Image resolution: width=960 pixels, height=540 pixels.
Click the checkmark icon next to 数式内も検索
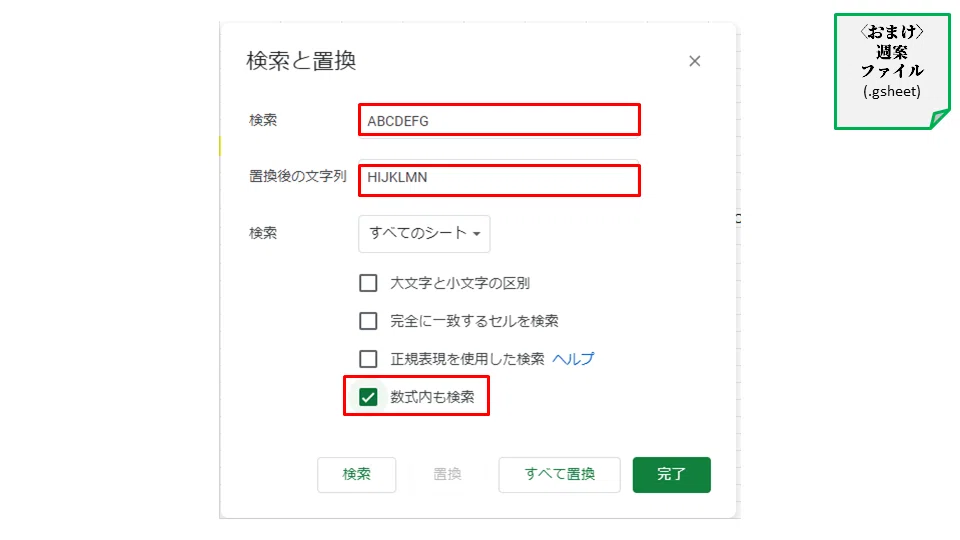point(368,397)
